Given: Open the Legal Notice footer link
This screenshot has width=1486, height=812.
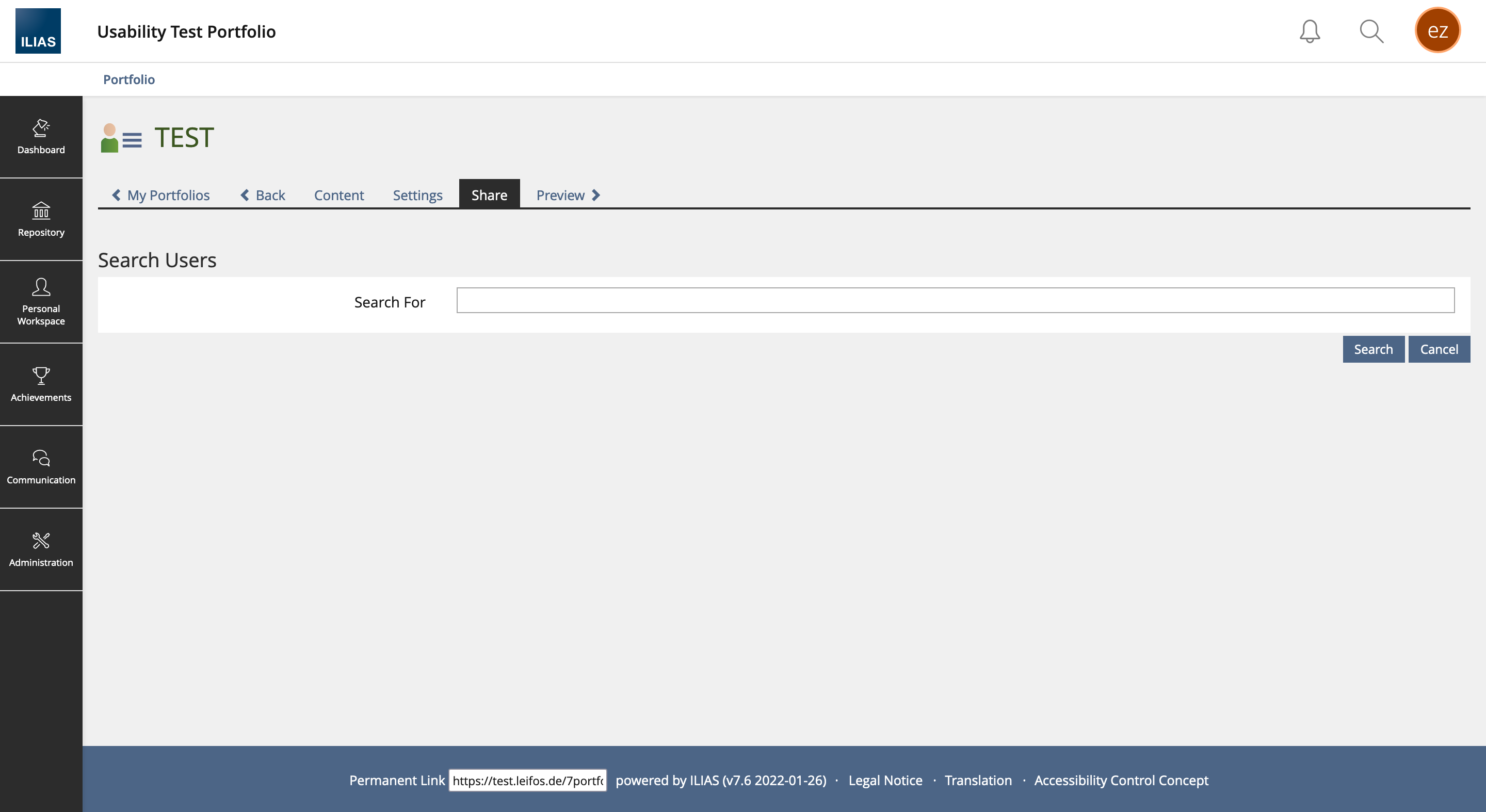Looking at the screenshot, I should tap(885, 781).
